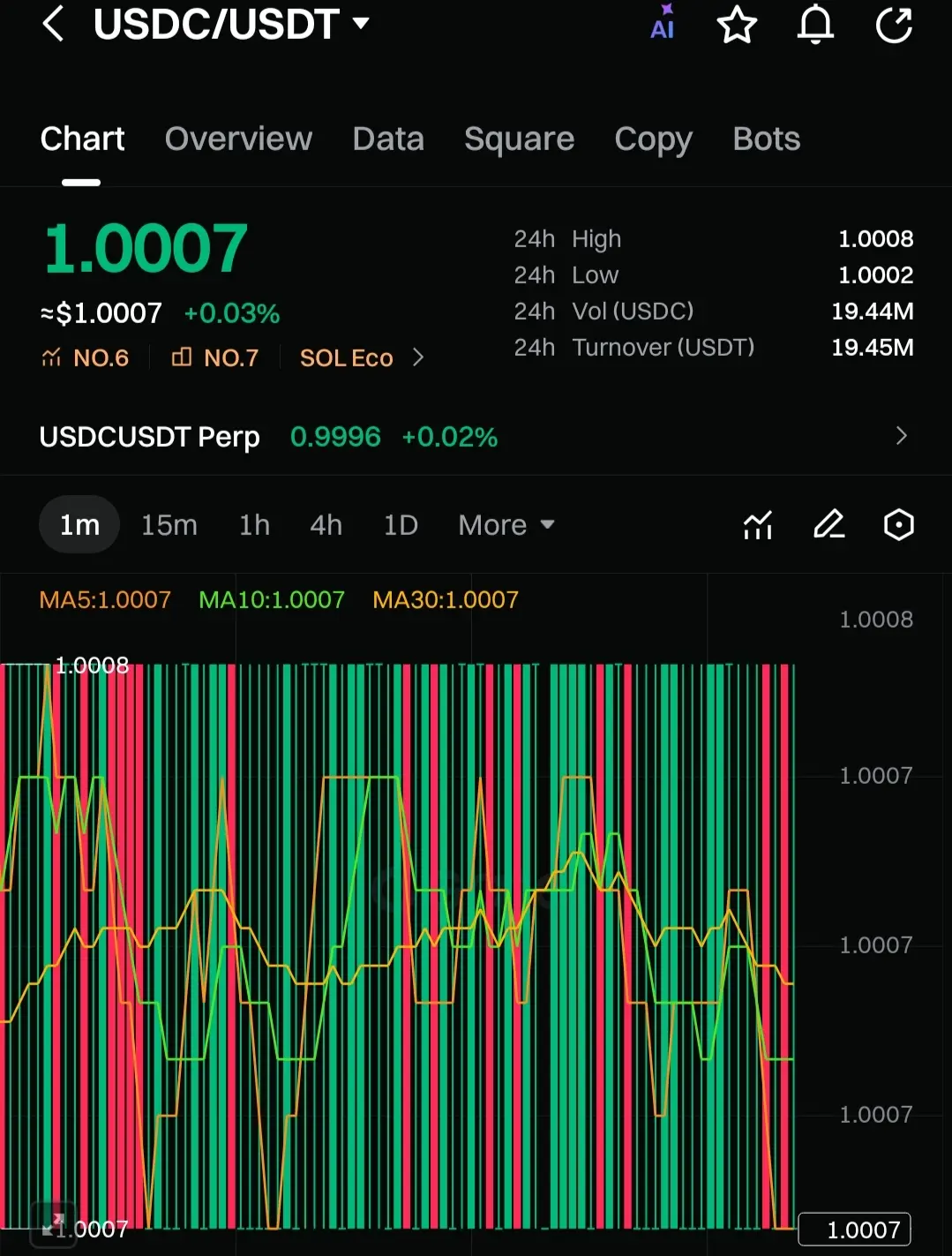
Task: Expand categories with chevron after SOL Eco
Action: (418, 357)
